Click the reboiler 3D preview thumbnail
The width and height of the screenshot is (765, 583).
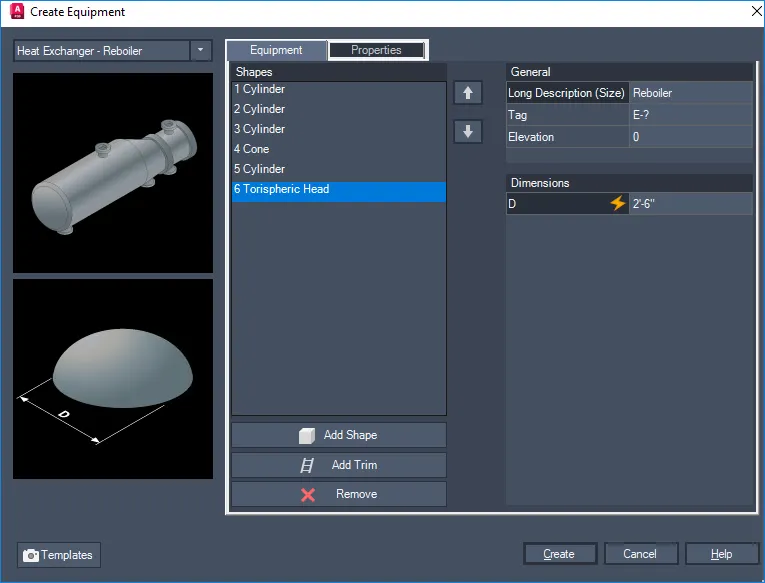coord(113,173)
